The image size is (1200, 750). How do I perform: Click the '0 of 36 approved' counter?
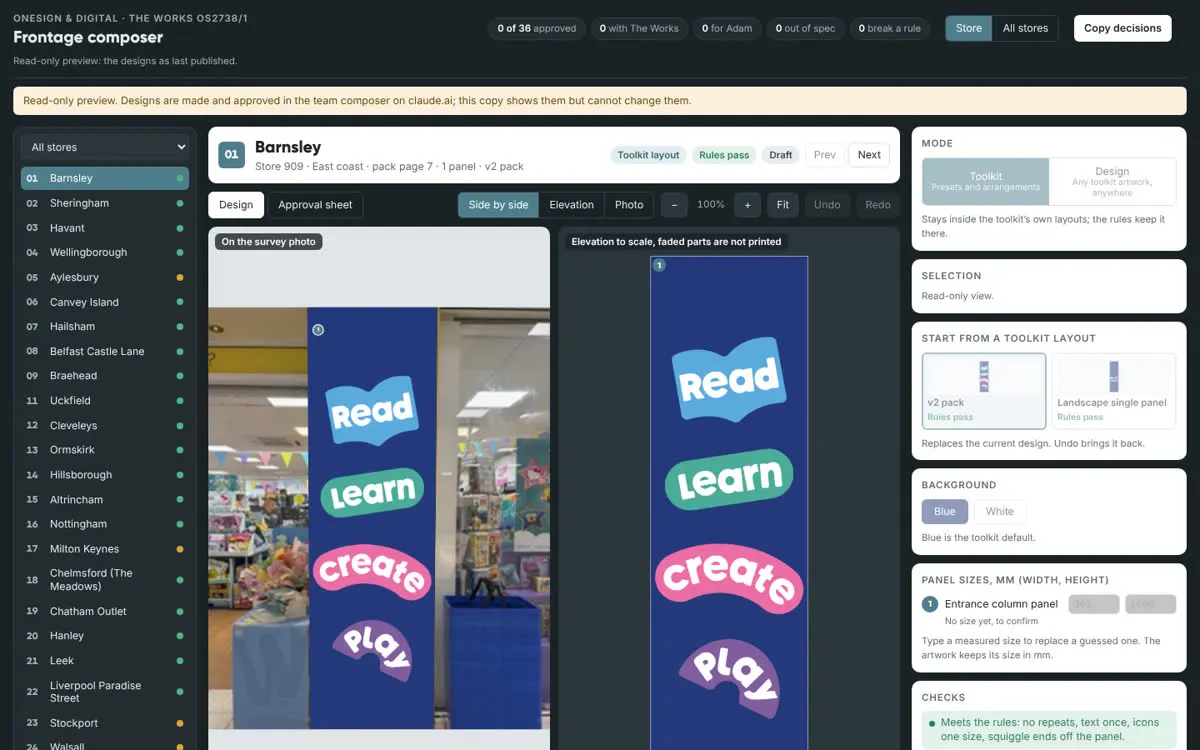[x=537, y=28]
